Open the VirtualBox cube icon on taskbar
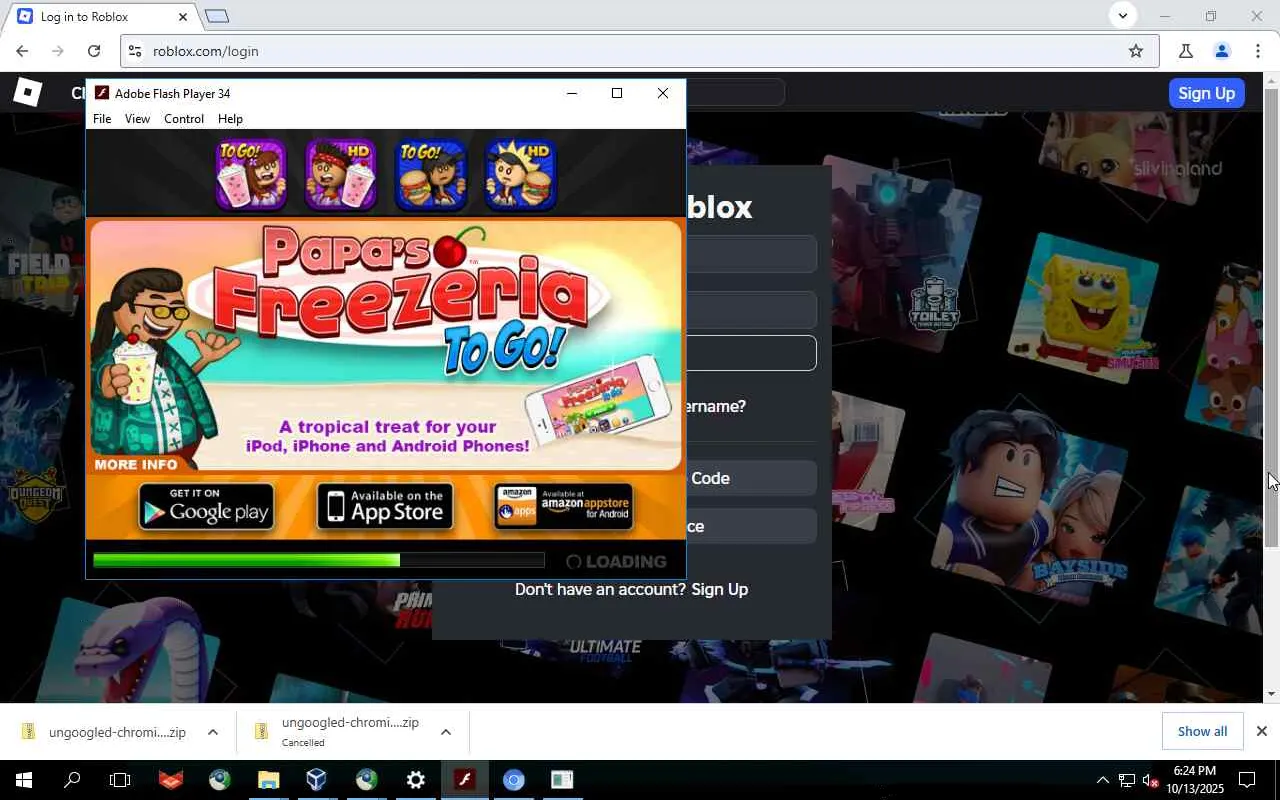The height and width of the screenshot is (800, 1280). 317,780
